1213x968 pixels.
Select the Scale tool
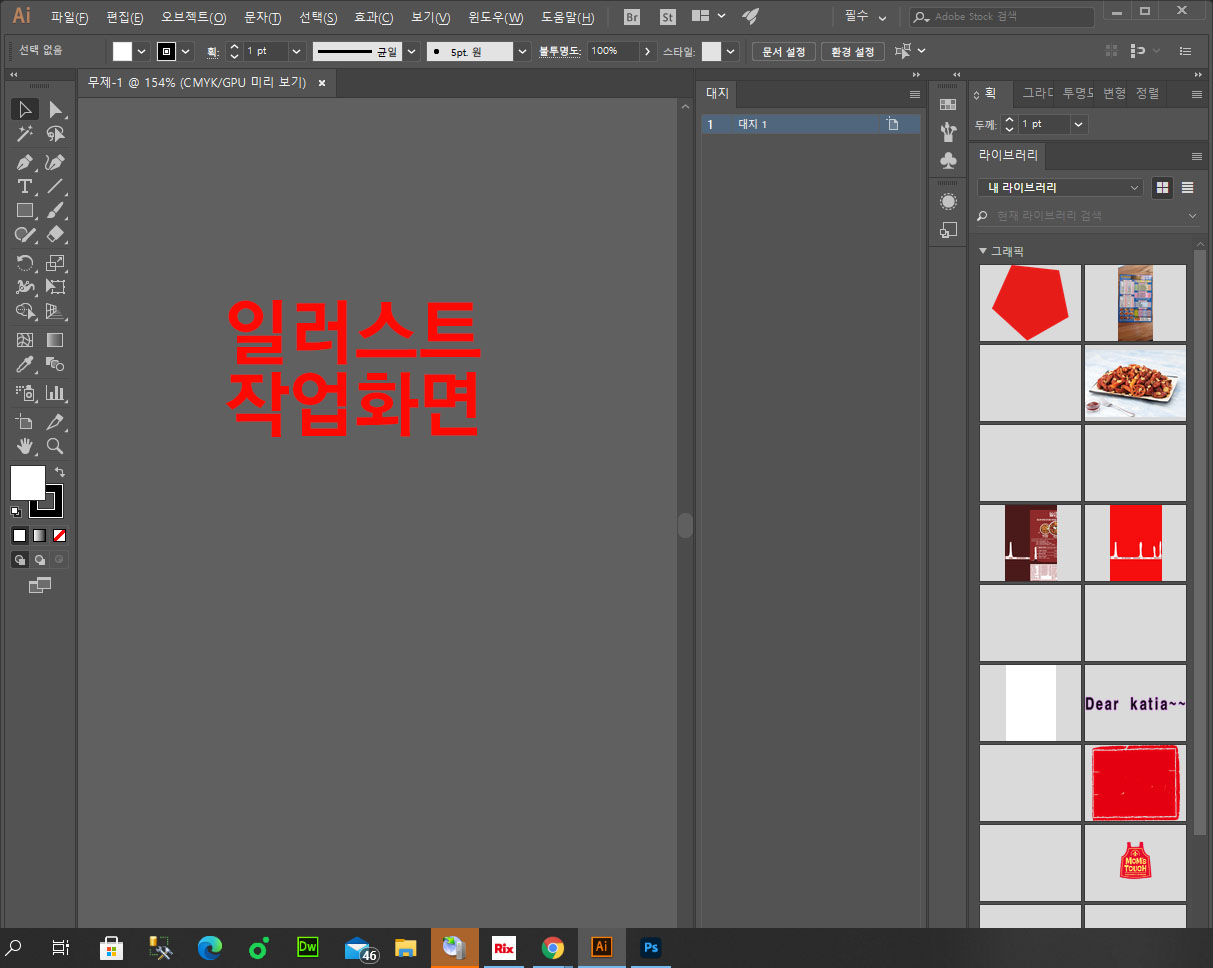[56, 263]
